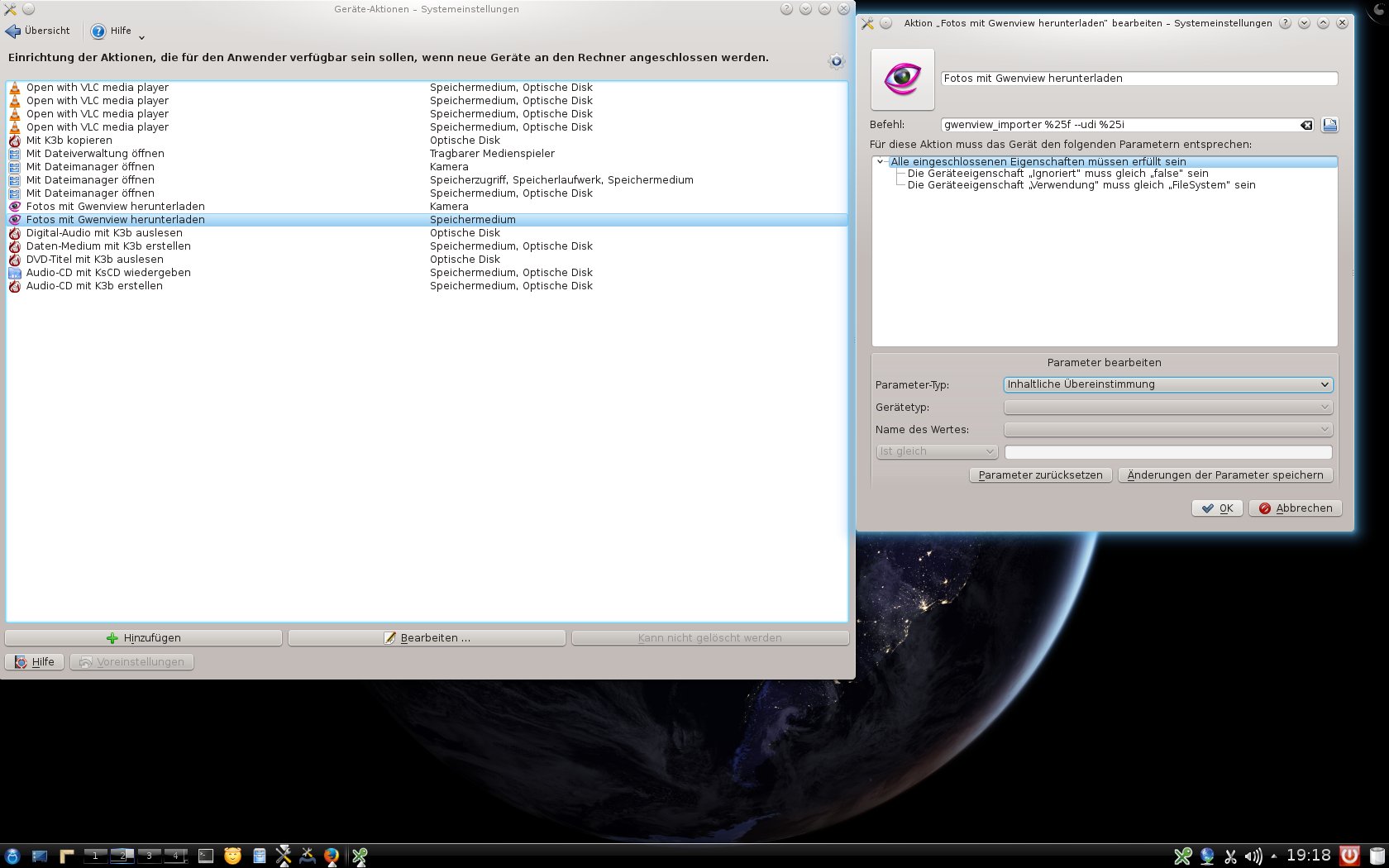The width and height of the screenshot is (1389, 868).
Task: Switch to virtual desktop 3 in pager
Action: [x=150, y=856]
